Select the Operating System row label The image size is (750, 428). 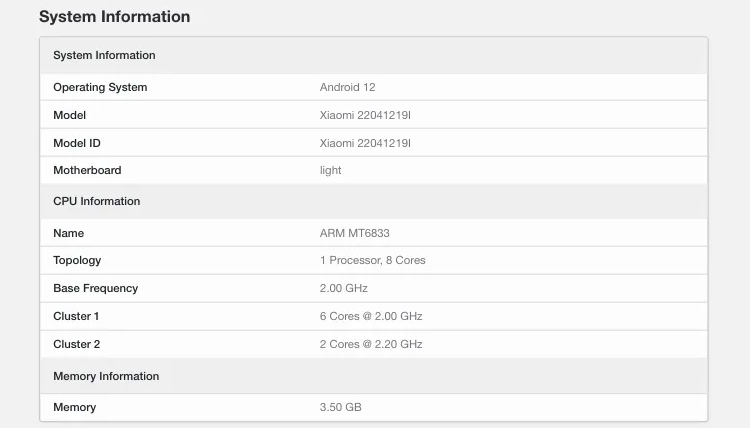coord(100,87)
